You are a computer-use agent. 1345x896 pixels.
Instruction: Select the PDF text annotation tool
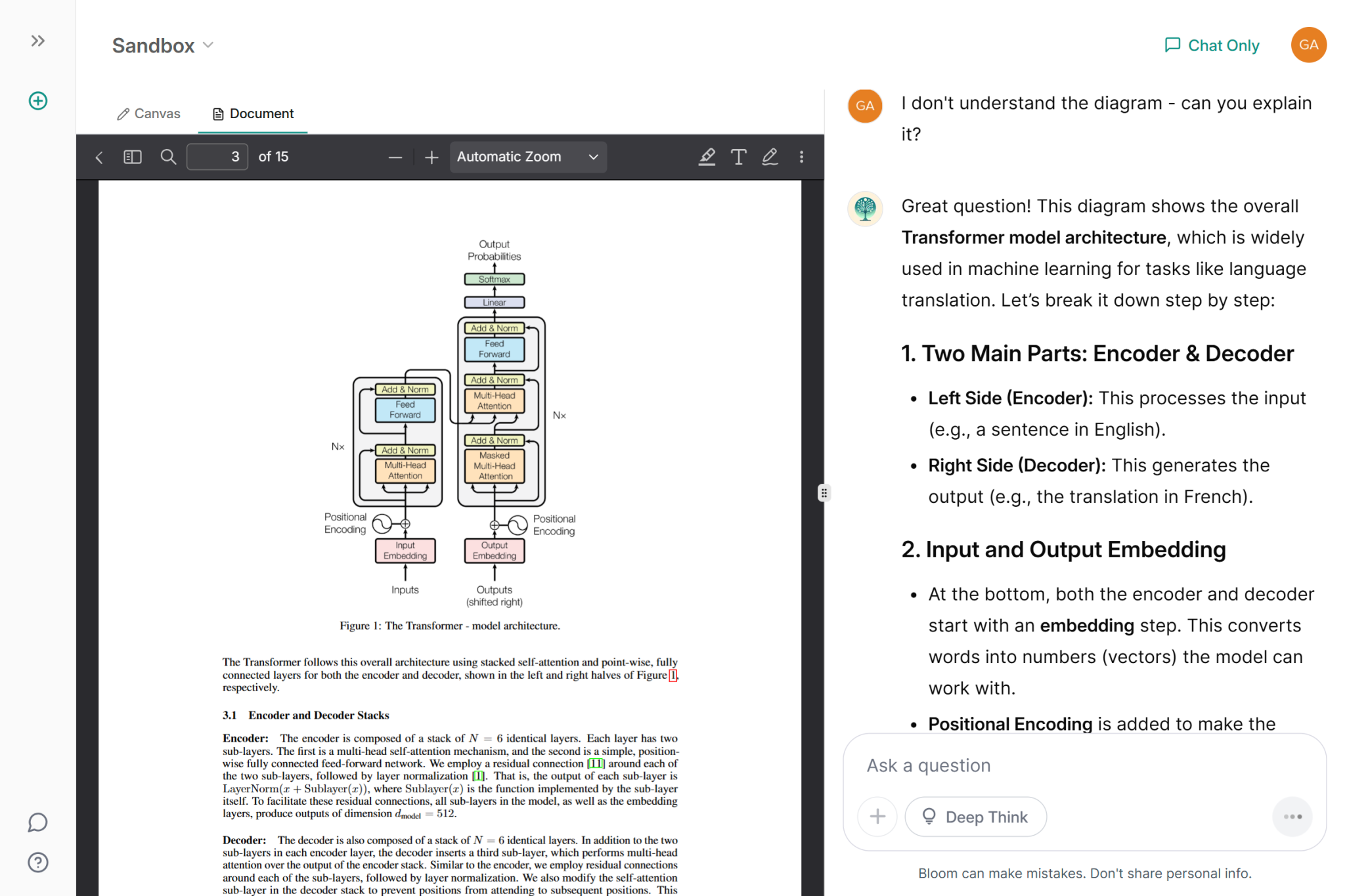point(738,157)
